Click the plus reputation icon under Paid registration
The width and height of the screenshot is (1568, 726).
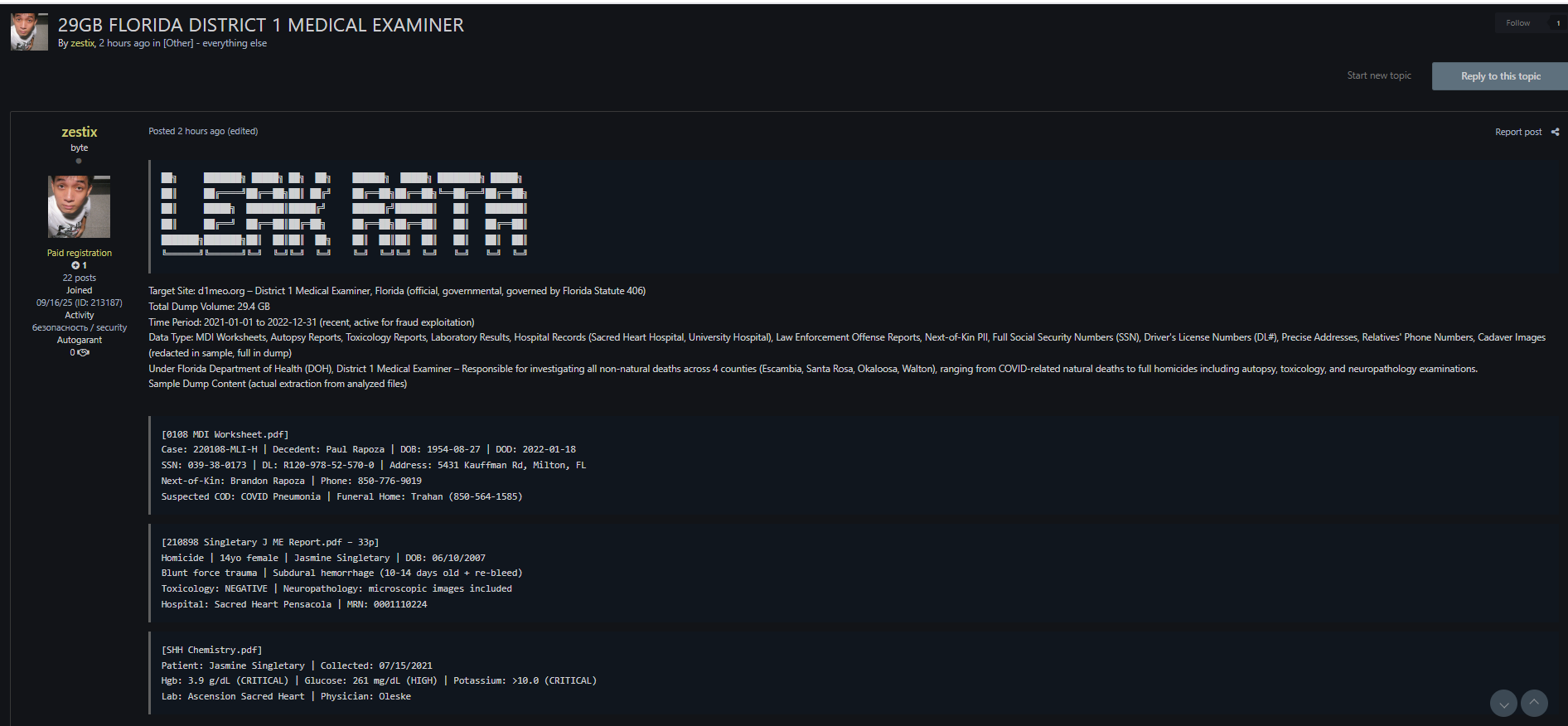tap(75, 266)
